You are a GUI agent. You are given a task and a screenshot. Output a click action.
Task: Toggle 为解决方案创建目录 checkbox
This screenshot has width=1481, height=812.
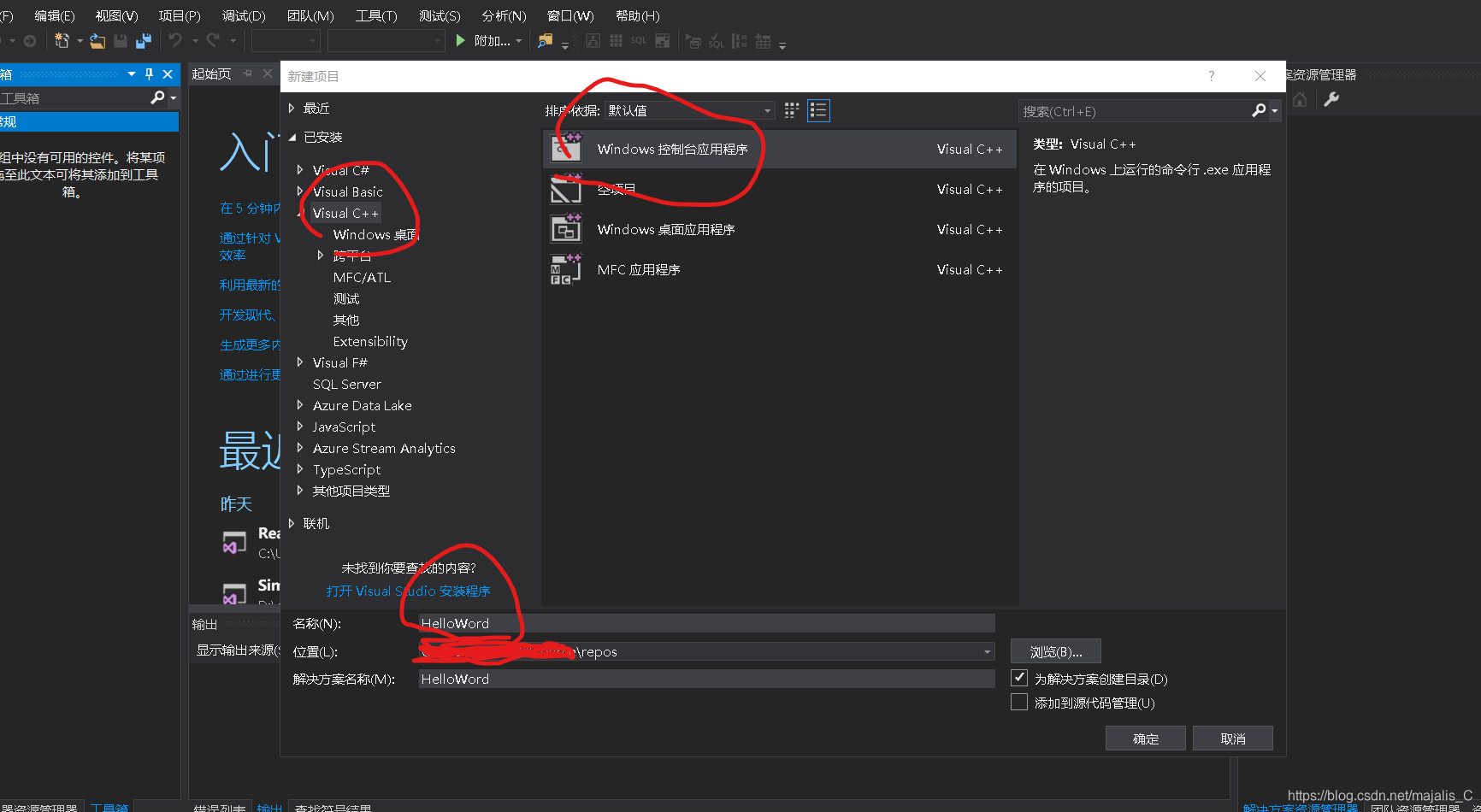[1019, 678]
